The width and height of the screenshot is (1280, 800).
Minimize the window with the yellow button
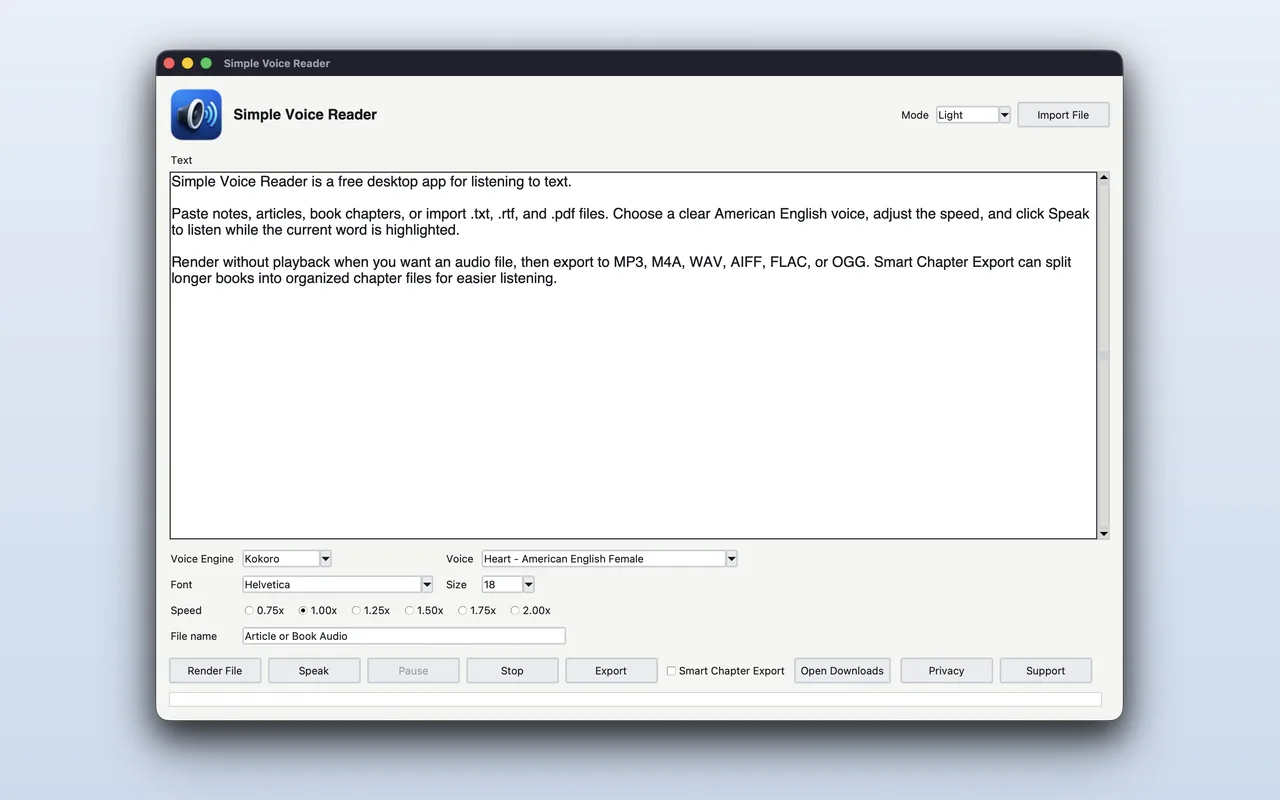[188, 63]
